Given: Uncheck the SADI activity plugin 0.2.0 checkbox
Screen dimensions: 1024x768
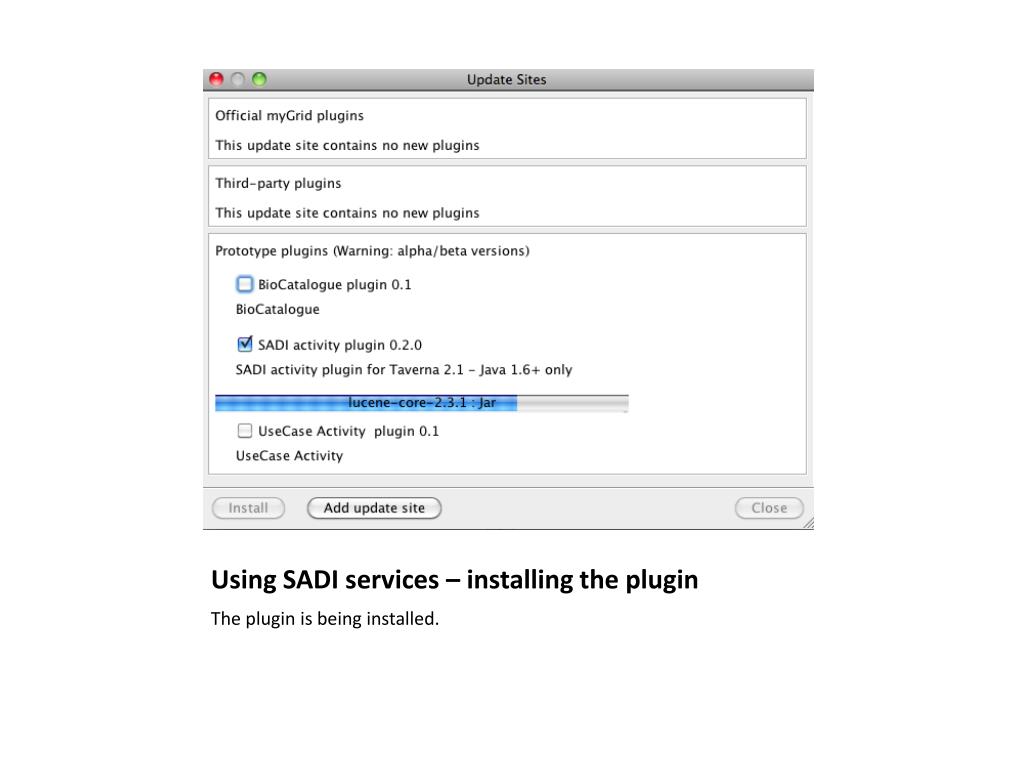Looking at the screenshot, I should point(244,344).
